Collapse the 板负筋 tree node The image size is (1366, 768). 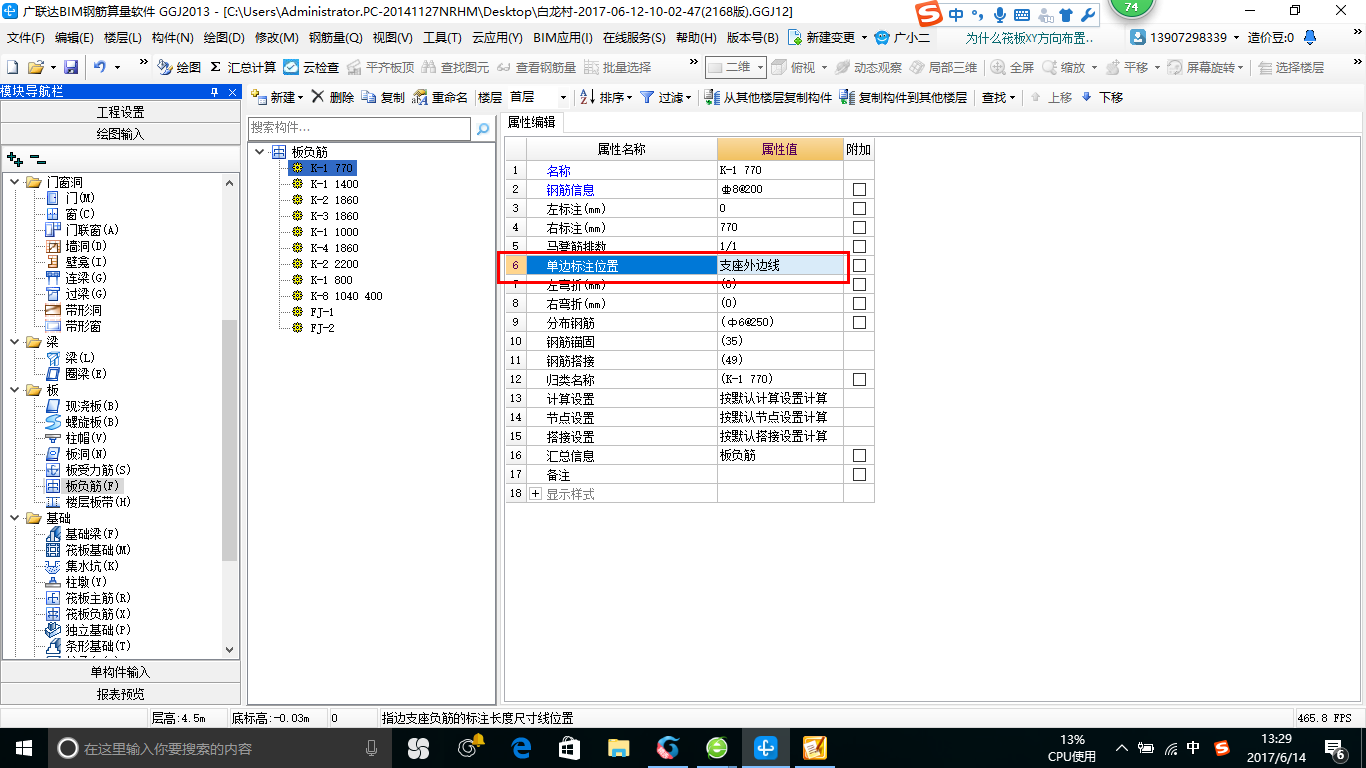click(260, 152)
